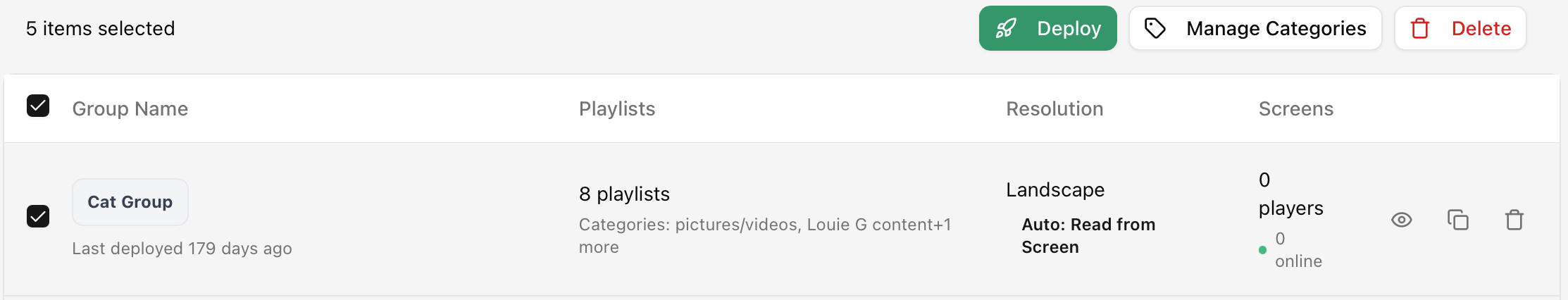Click the tag icon beside Manage Categories
This screenshot has height=300, width=1568.
coord(1155,28)
